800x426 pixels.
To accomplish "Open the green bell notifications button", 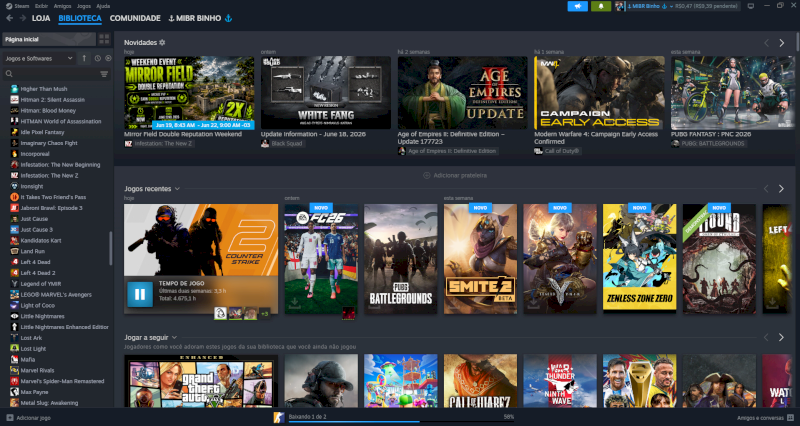I will pos(601,6).
